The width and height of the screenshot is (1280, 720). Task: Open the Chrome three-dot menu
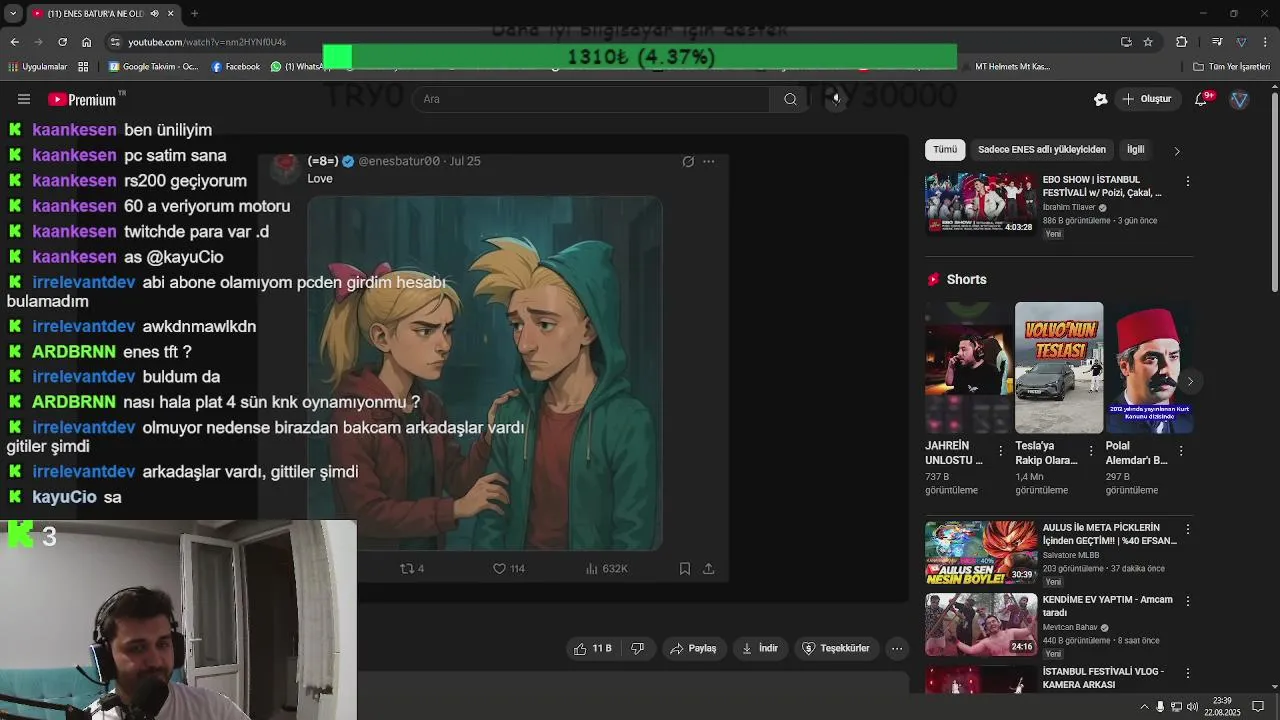(x=1266, y=42)
